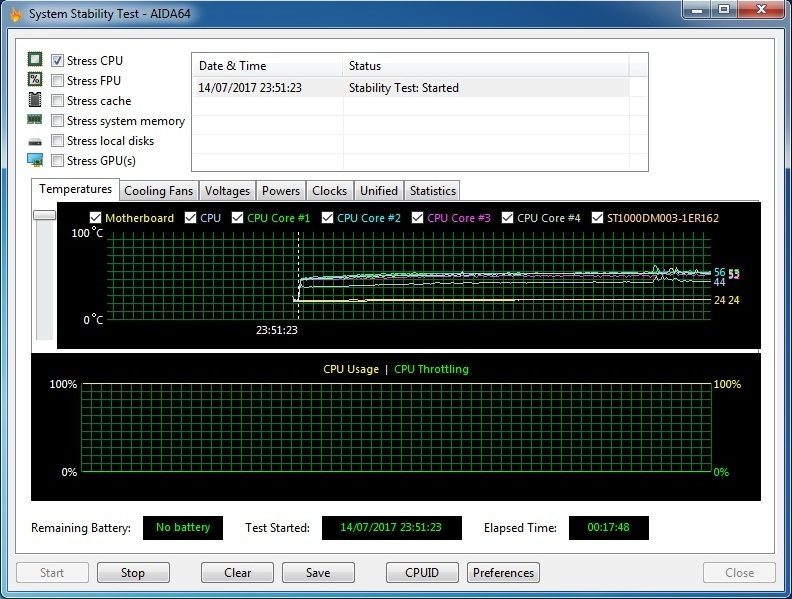Click the 23:51:23 start marker on temperature graph

[277, 330]
